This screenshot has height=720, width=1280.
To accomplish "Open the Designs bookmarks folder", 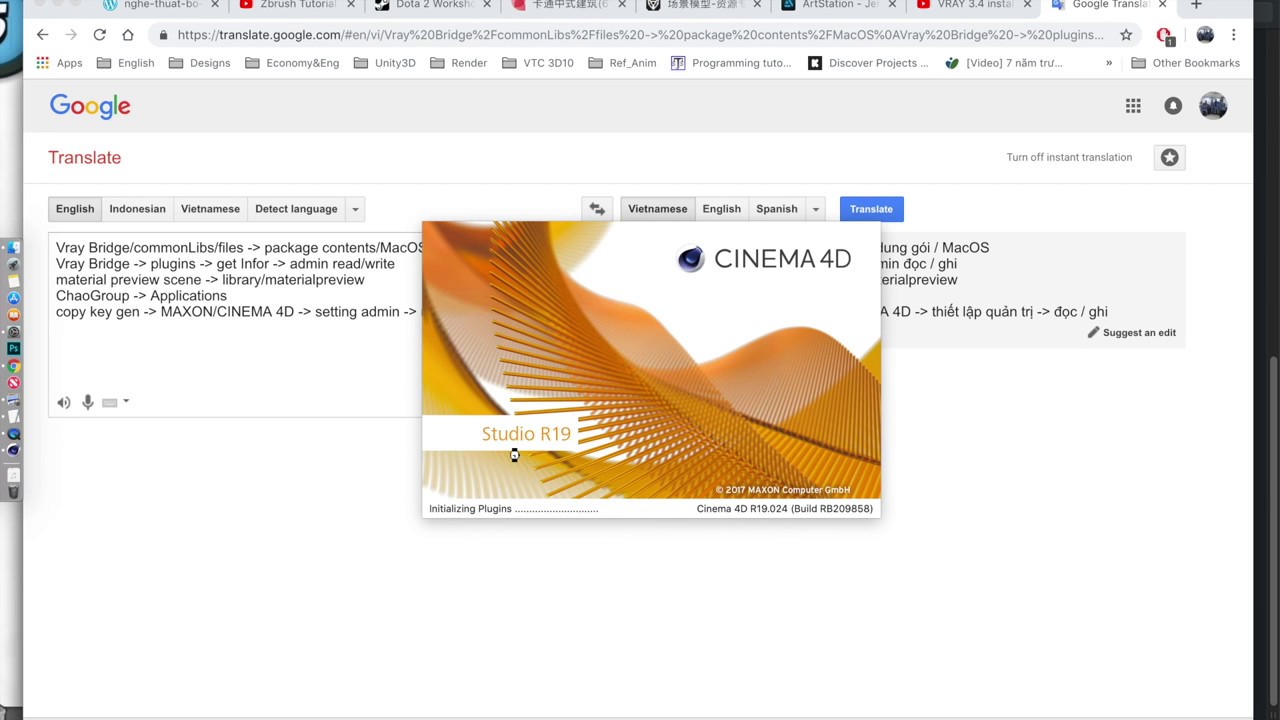I will (x=199, y=63).
